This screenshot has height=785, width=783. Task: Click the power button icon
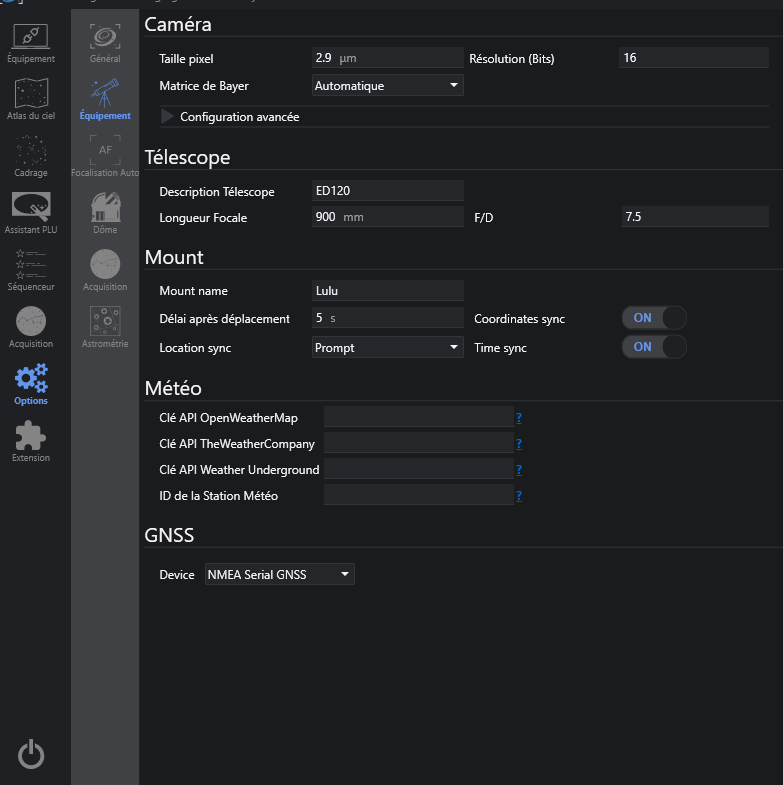[x=31, y=754]
